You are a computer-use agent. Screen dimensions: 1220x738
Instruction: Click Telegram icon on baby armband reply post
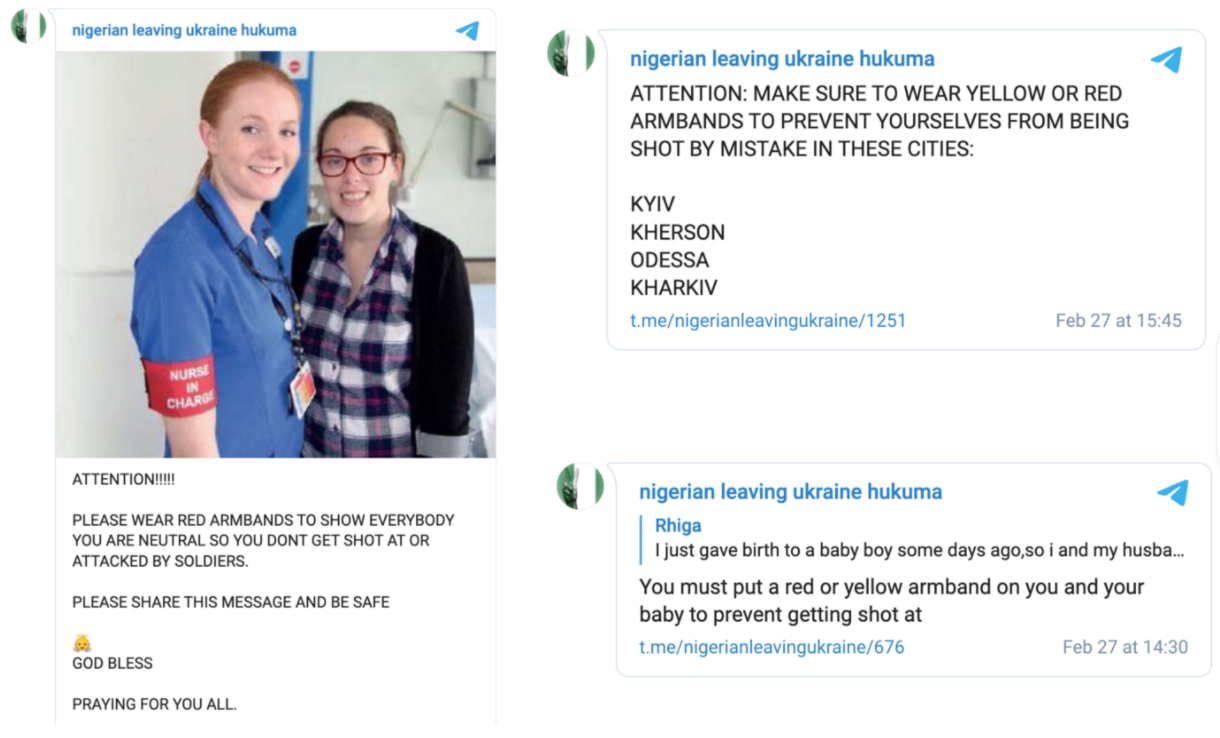pos(1172,493)
